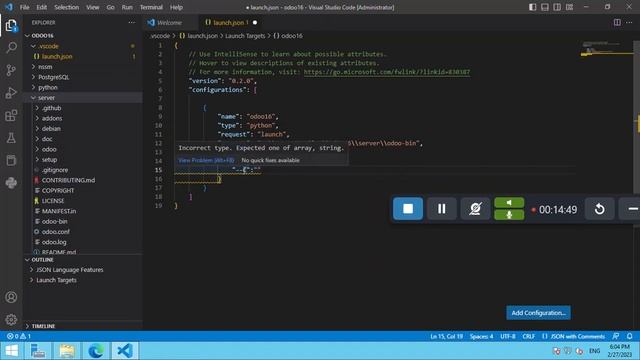This screenshot has height=360, width=640.
Task: Toggle the recorder webcam button
Action: pos(475,209)
